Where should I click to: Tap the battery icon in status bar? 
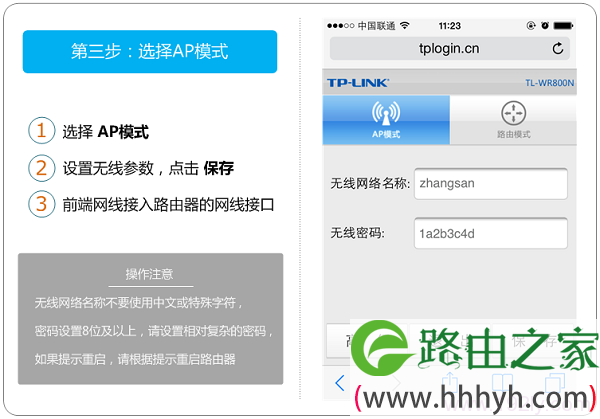563,26
